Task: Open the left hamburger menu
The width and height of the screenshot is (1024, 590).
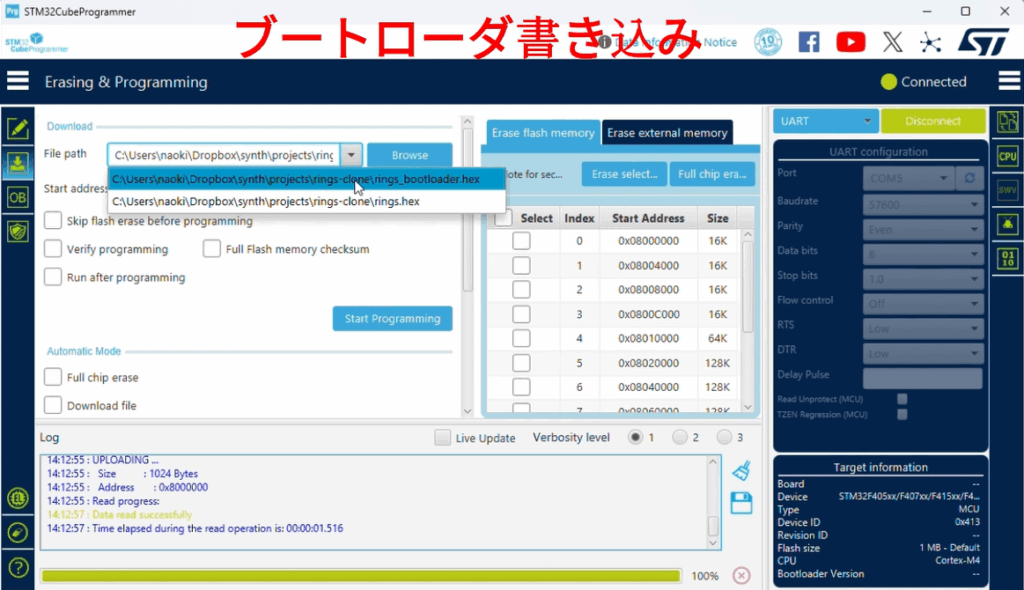Action: (18, 81)
